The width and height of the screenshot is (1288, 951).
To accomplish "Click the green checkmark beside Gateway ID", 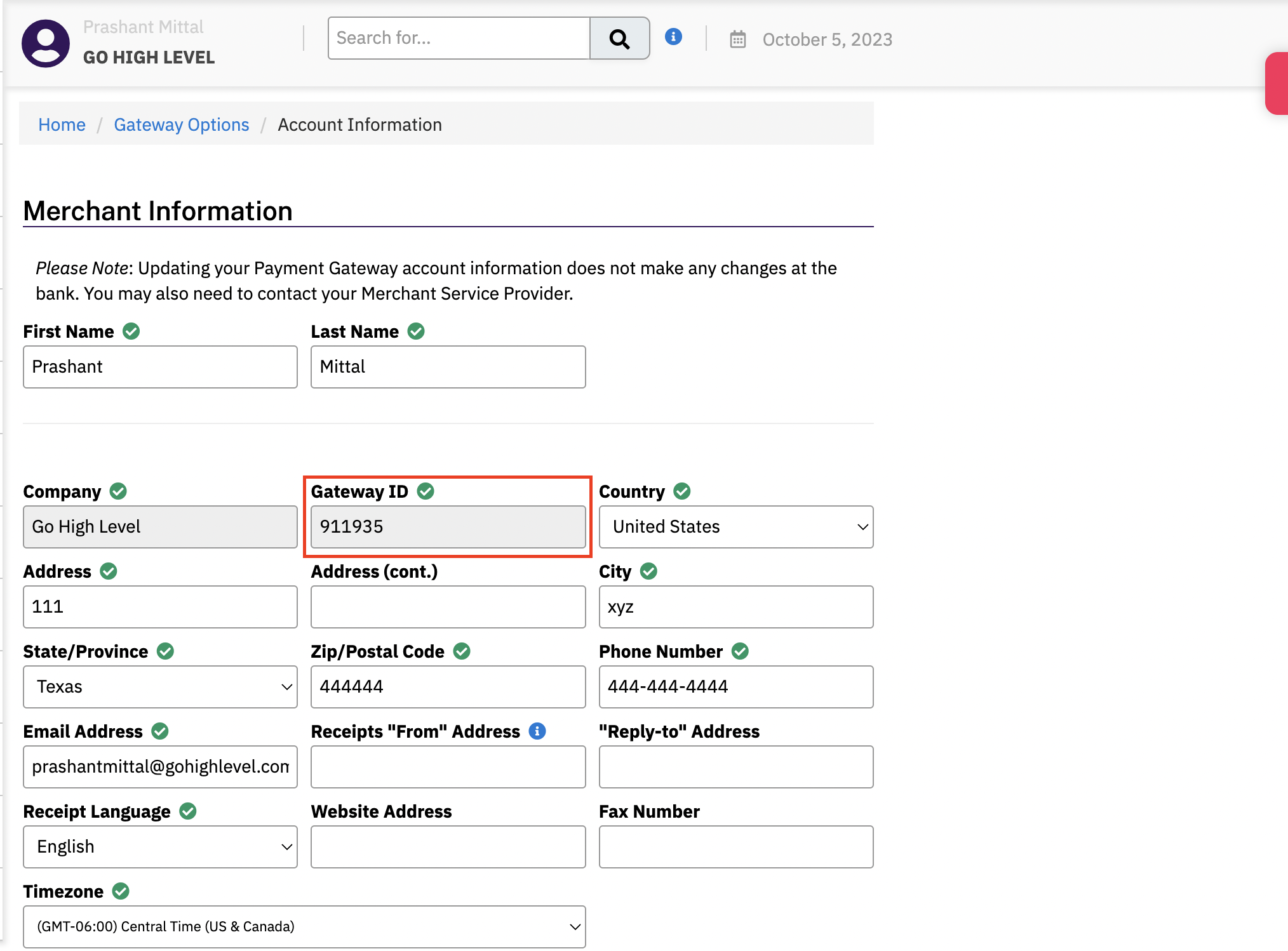I will click(x=426, y=491).
